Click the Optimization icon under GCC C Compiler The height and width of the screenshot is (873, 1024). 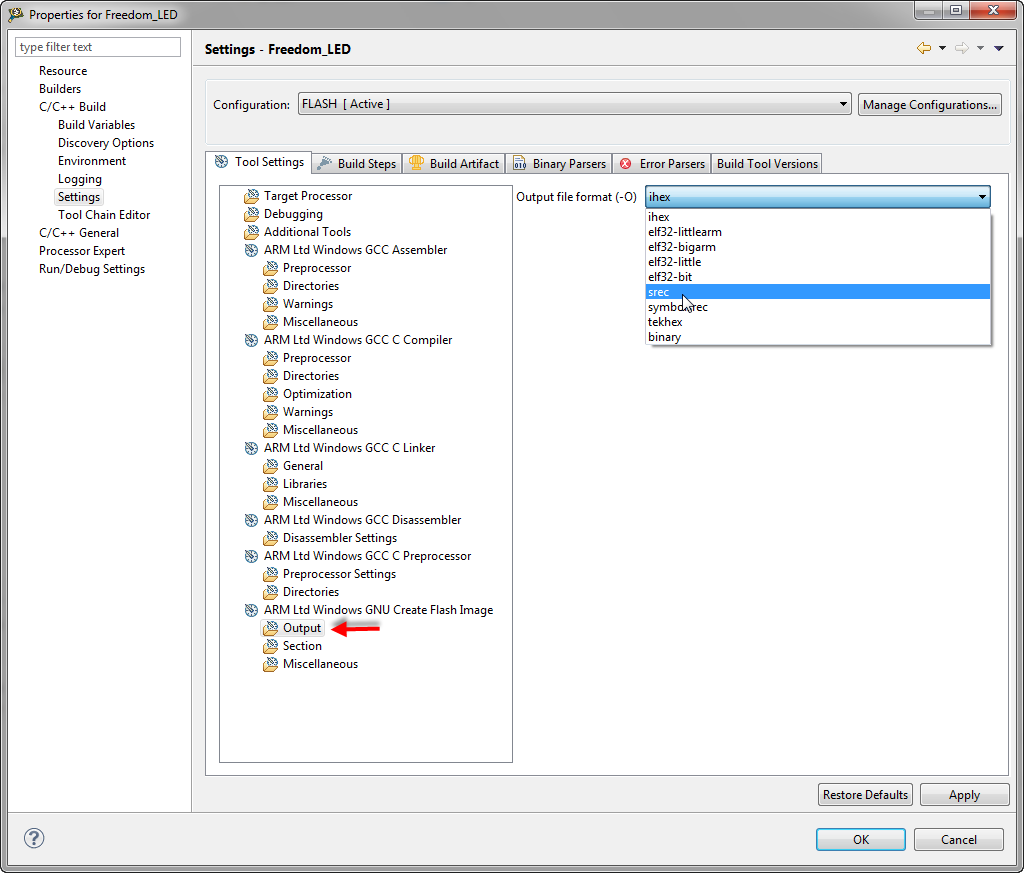270,394
